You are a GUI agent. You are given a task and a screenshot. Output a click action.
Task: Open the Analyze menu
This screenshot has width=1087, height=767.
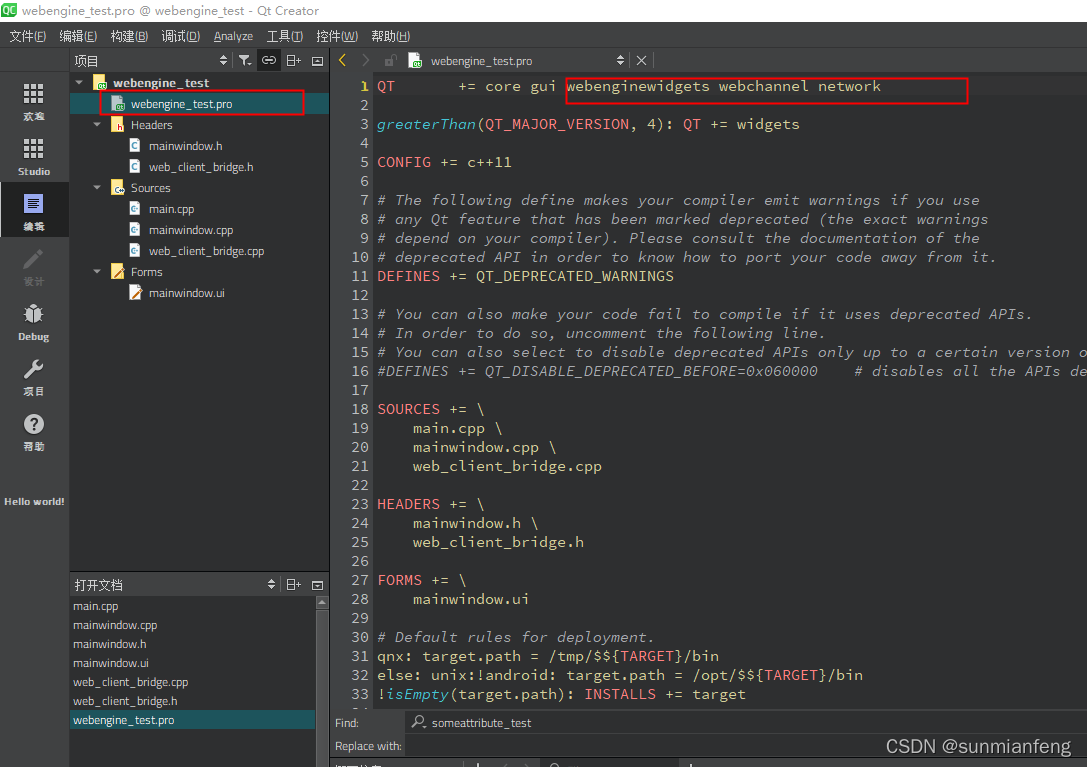coord(232,35)
